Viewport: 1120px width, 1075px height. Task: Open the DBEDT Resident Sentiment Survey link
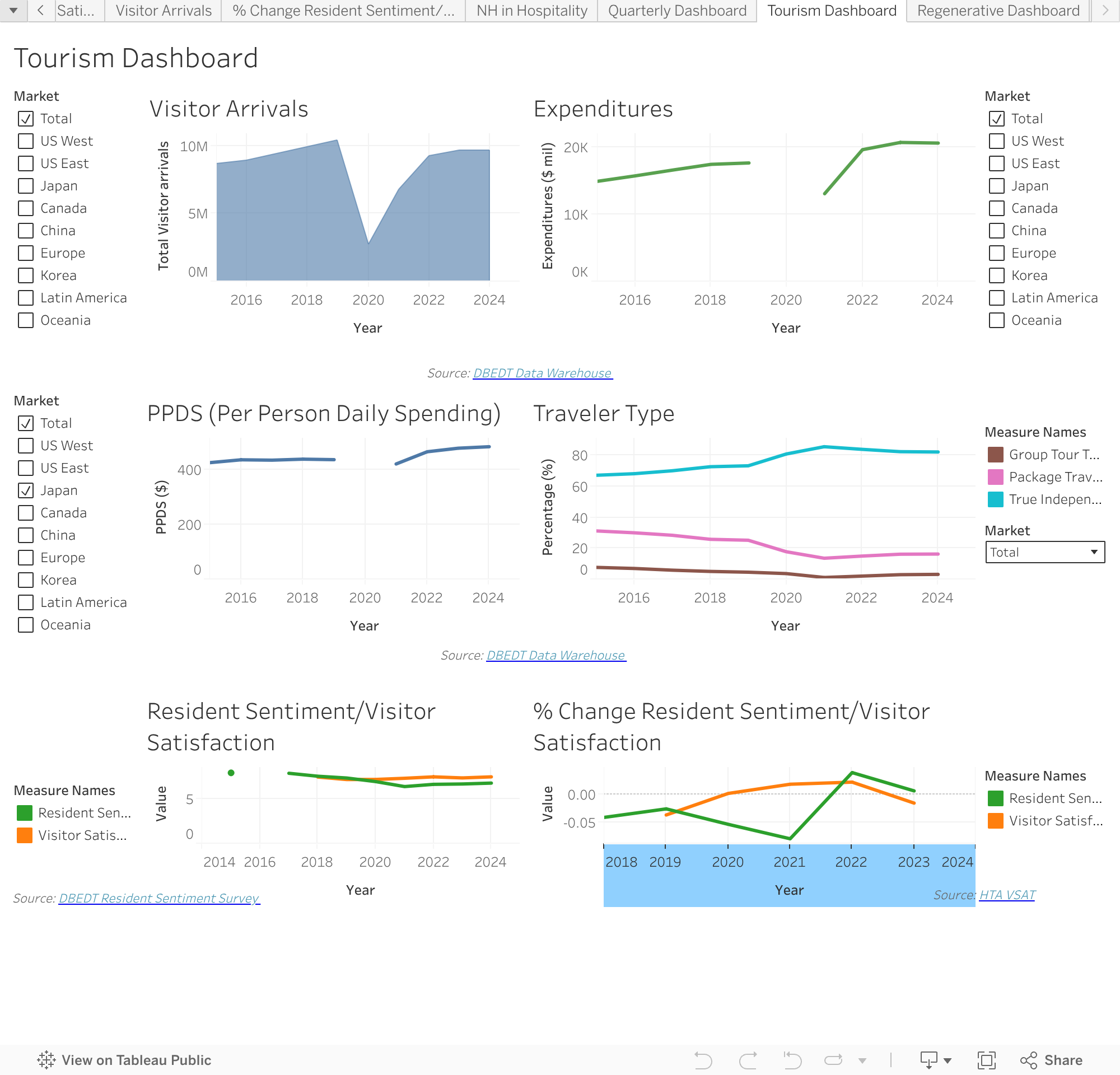coord(159,899)
